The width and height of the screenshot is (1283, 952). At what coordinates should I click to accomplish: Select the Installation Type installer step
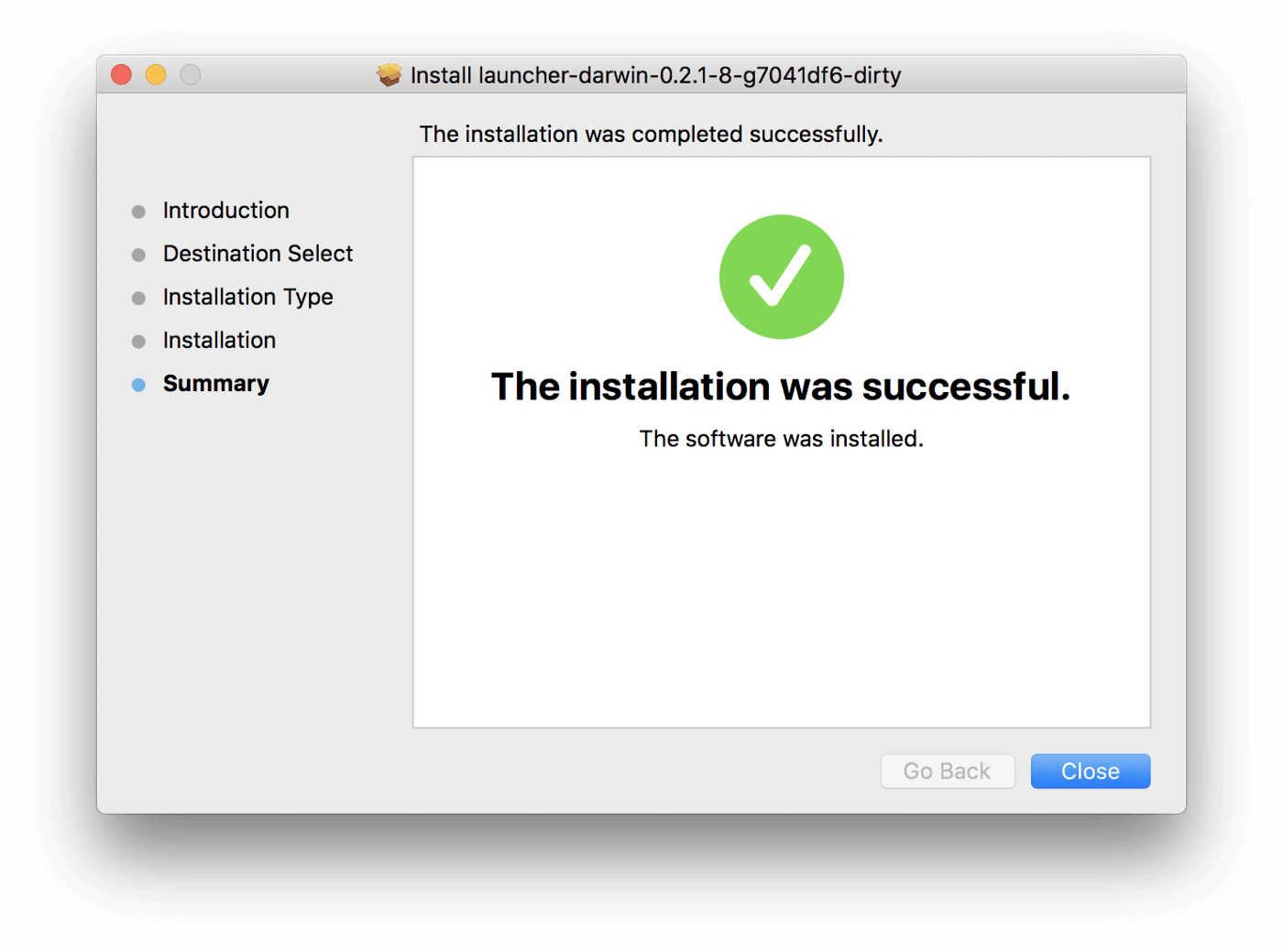[x=247, y=297]
